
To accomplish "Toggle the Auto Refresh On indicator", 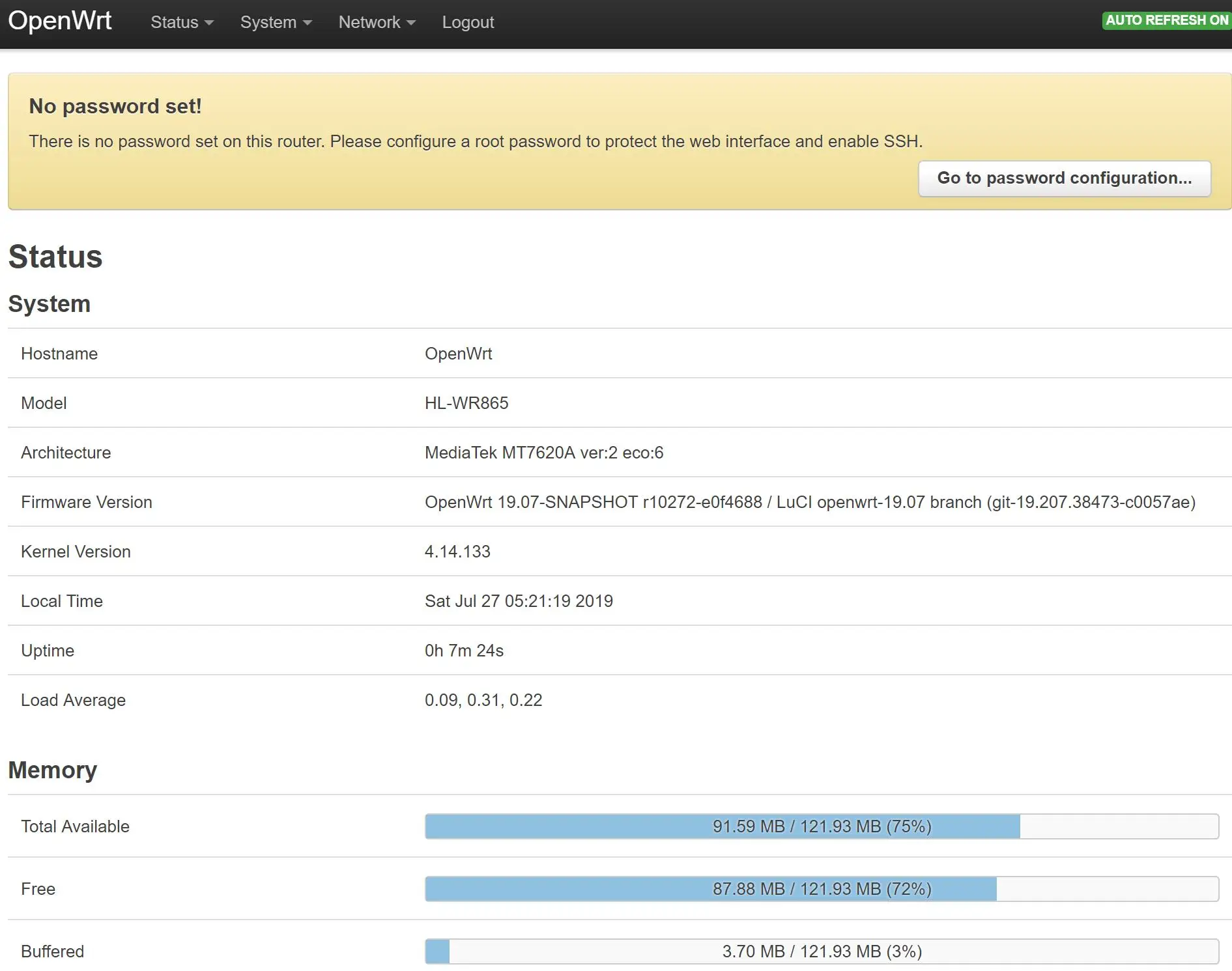I will (1167, 20).
